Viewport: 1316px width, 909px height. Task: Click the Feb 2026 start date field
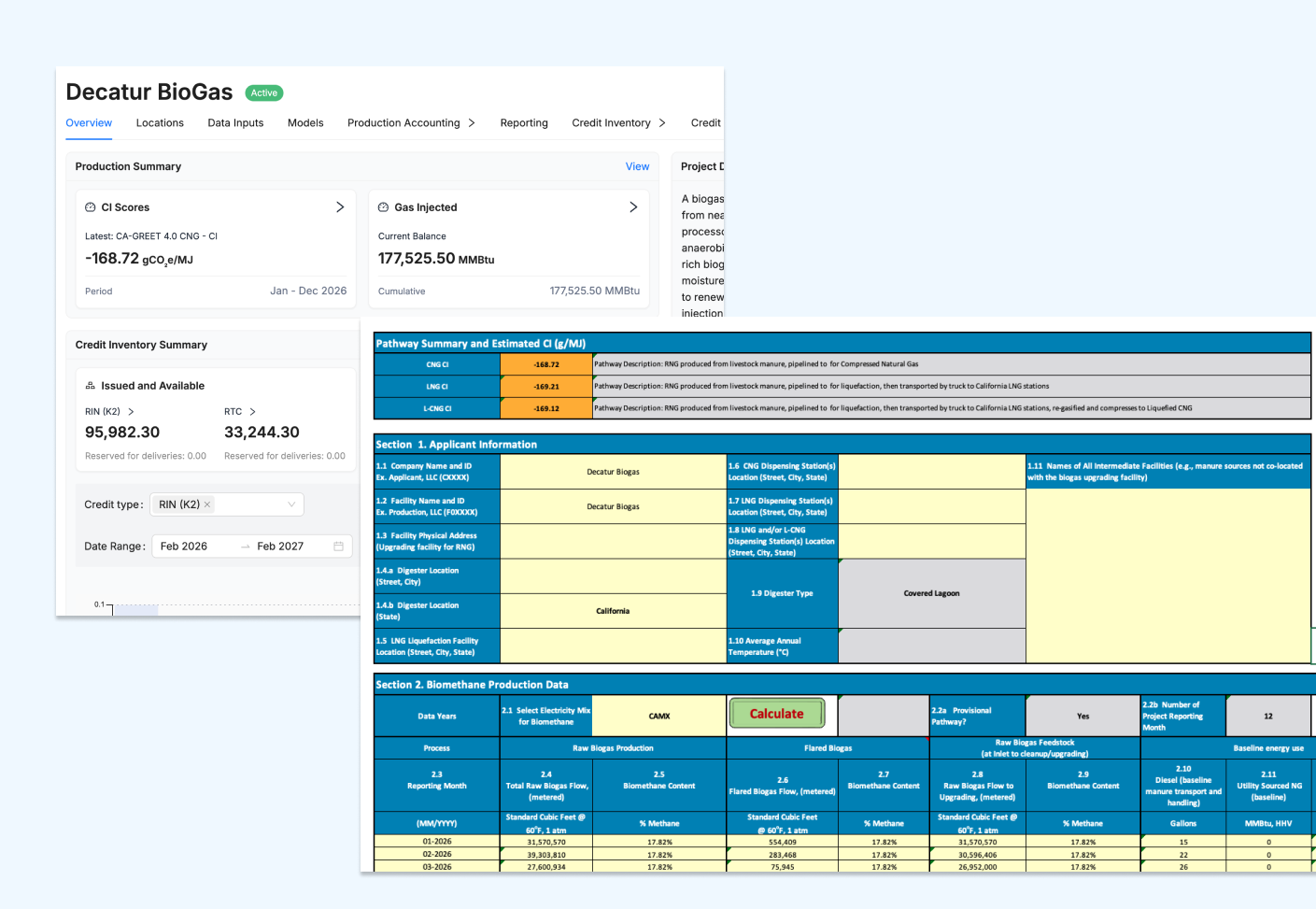184,546
